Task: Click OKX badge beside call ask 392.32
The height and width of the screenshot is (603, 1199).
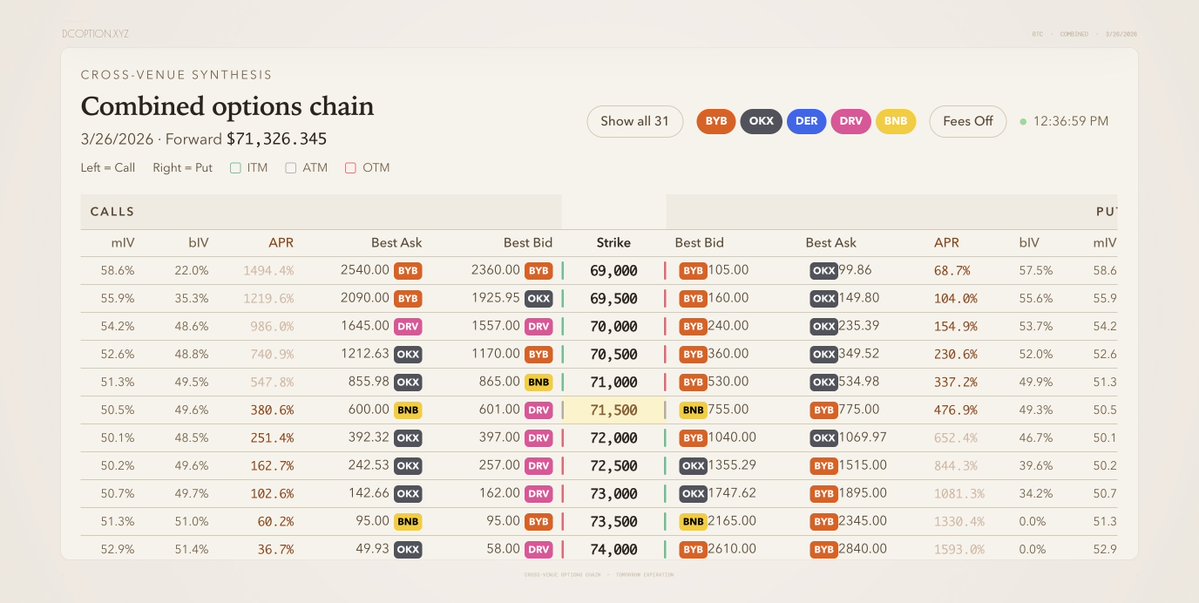Action: (408, 438)
